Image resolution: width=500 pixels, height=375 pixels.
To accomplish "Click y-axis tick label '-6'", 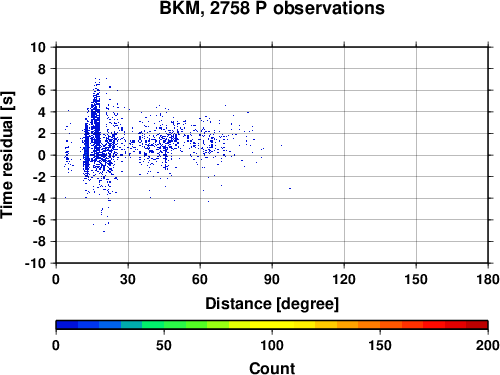I will 39,220.
